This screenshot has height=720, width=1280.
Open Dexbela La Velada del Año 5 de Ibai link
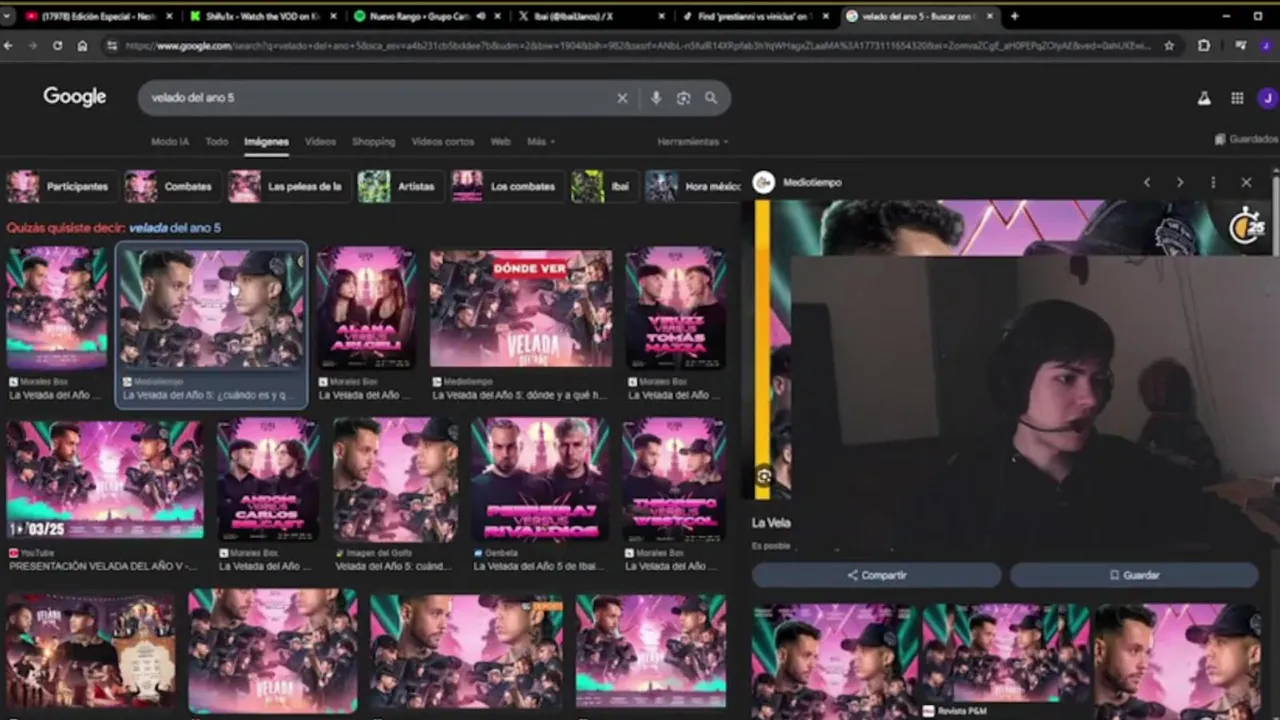[x=540, y=566]
